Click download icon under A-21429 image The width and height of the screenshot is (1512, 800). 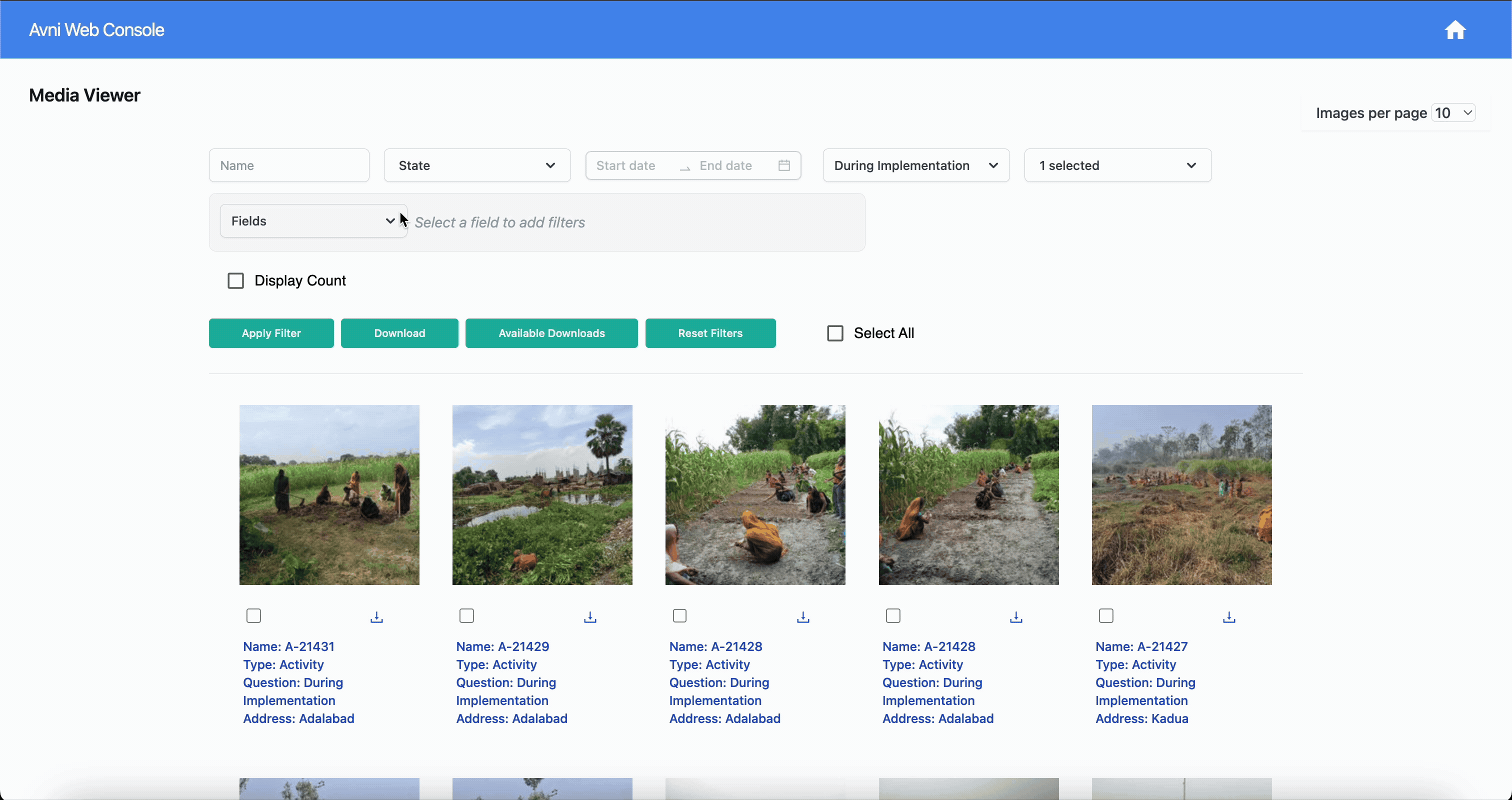590,617
